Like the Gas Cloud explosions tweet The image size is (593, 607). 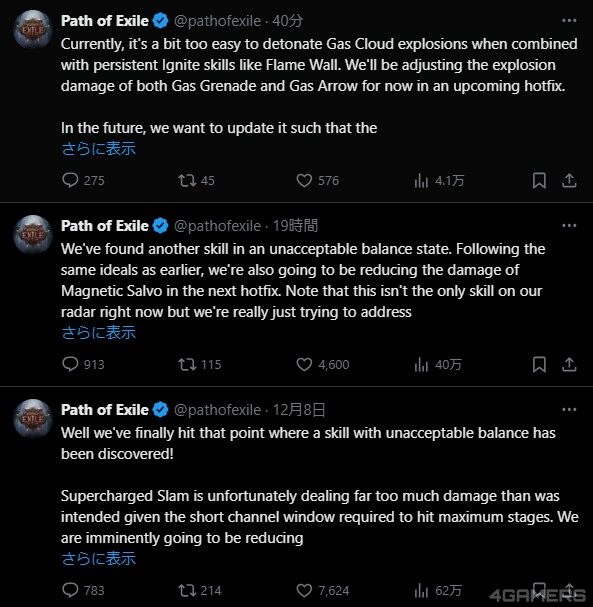click(317, 180)
